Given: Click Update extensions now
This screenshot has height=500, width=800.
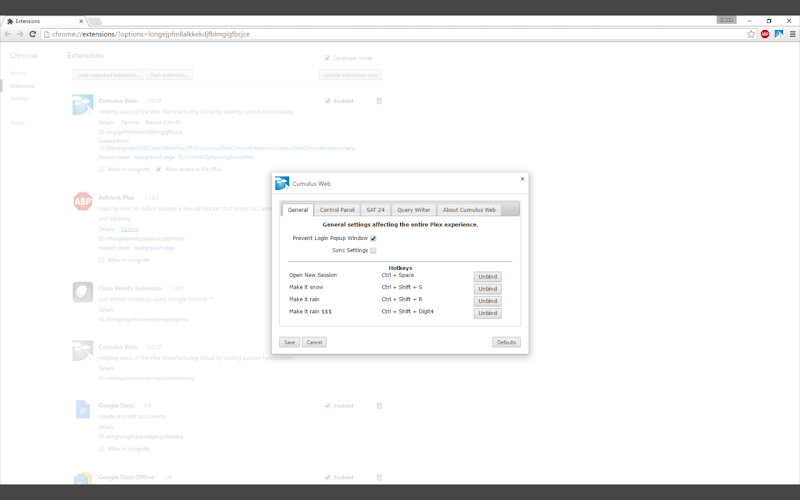Looking at the screenshot, I should [x=351, y=75].
